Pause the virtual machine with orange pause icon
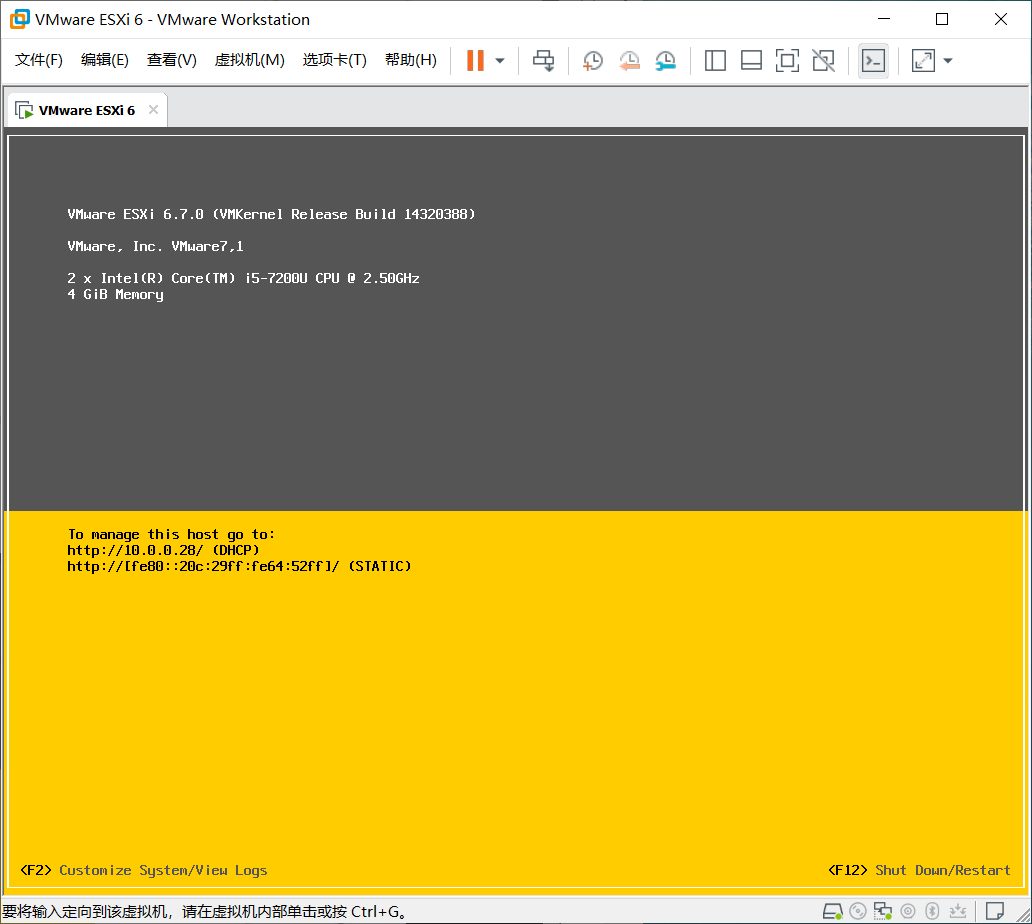This screenshot has height=924, width=1032. point(475,61)
